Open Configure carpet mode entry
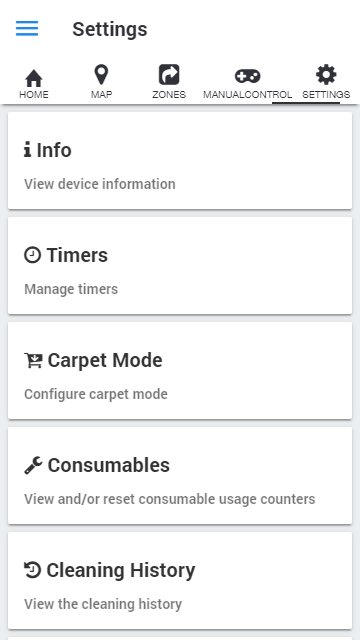 [x=96, y=394]
